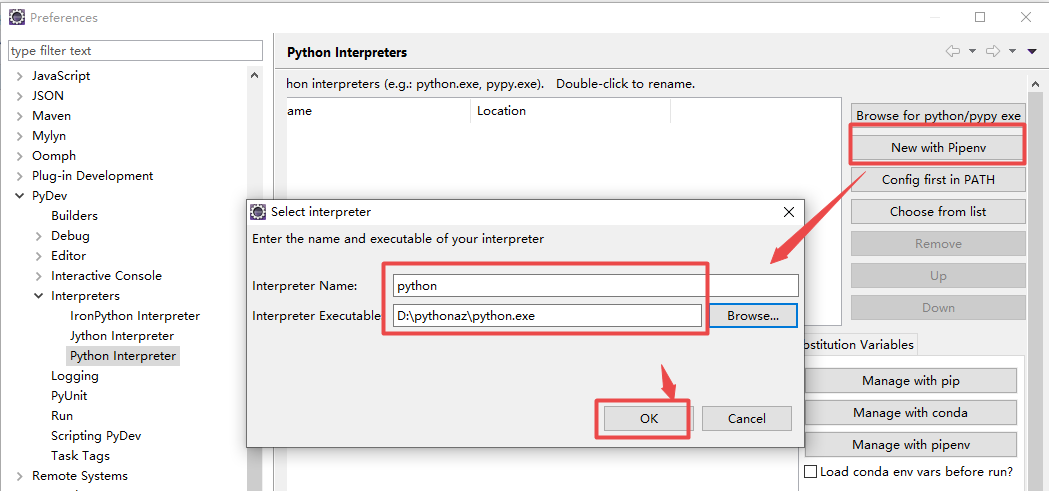Click Config first in PATH button
The width and height of the screenshot is (1049, 491).
click(x=938, y=179)
